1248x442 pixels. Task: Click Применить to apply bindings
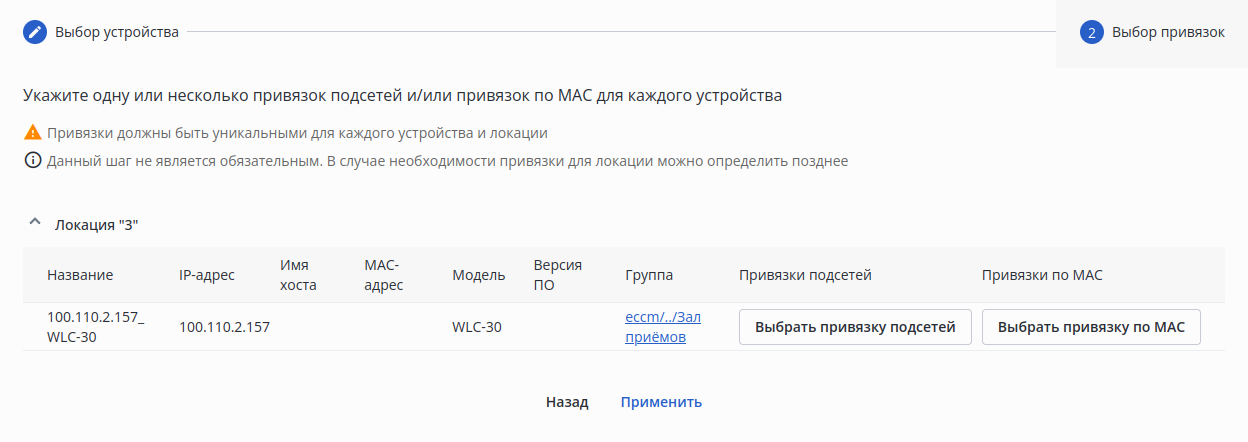tap(661, 402)
